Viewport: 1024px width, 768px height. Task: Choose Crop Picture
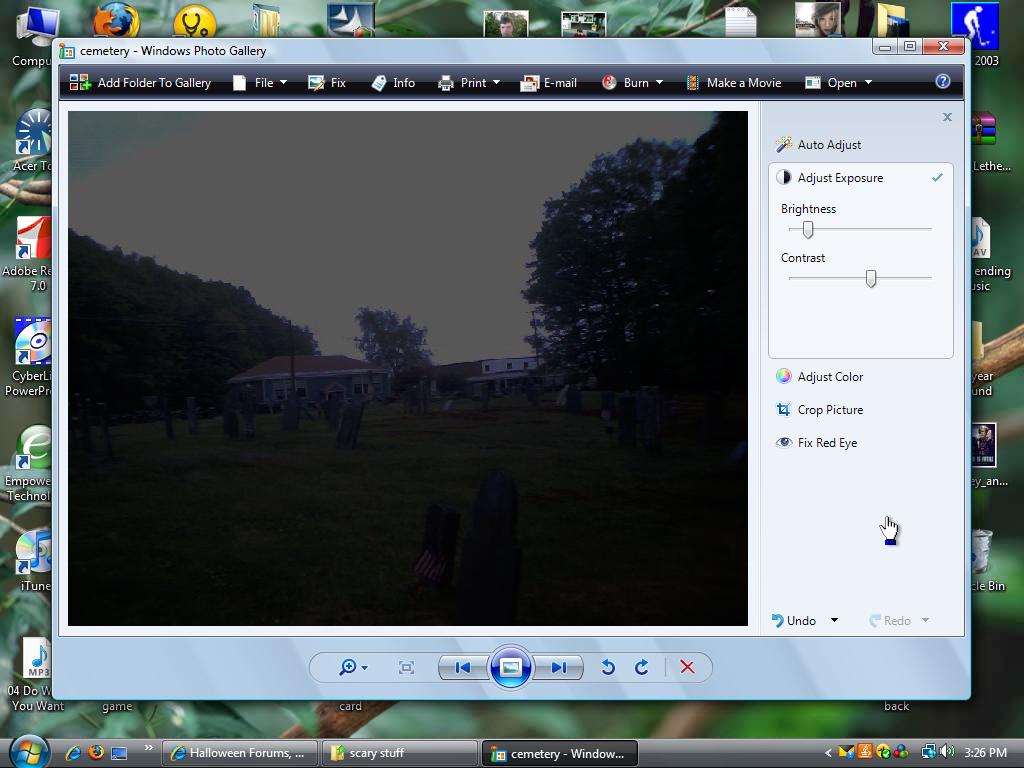(x=830, y=410)
